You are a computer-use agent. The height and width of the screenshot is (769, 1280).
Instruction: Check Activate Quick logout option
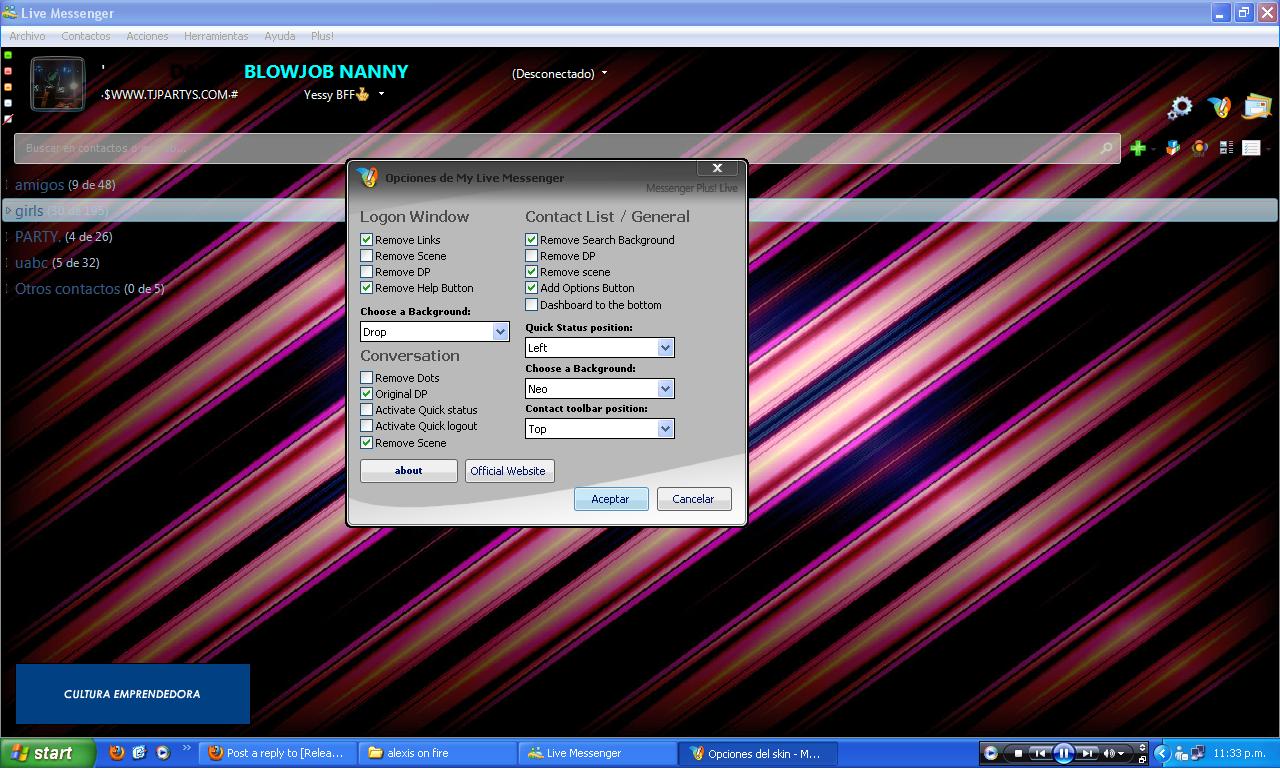pyautogui.click(x=367, y=426)
